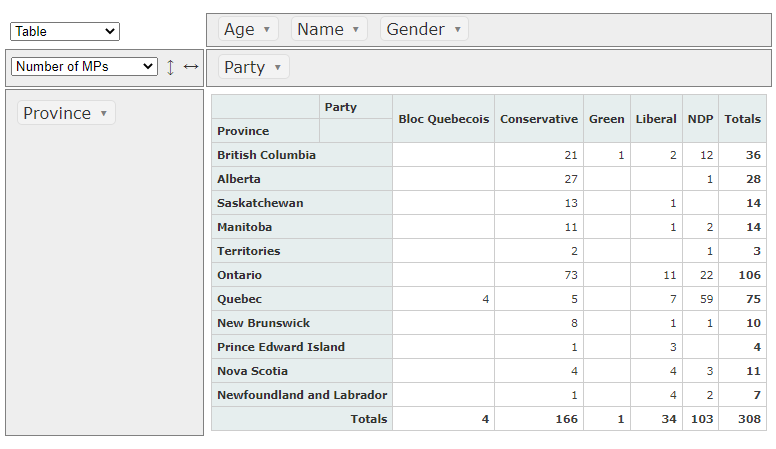Viewport: 776px width, 449px height.
Task: Click Saskatchewan Conservative value 13
Action: click(x=539, y=203)
